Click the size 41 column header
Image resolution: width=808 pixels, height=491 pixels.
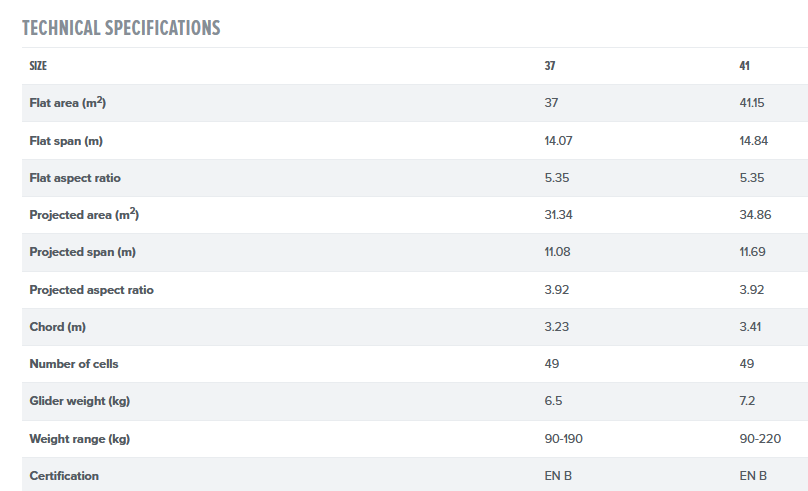pyautogui.click(x=745, y=66)
